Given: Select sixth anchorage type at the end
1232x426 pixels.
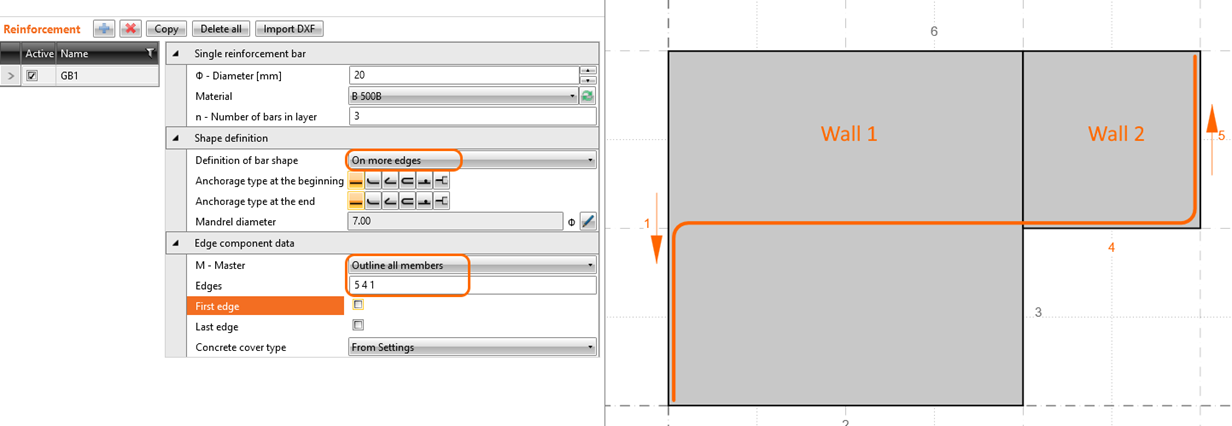Looking at the screenshot, I should pyautogui.click(x=441, y=201).
